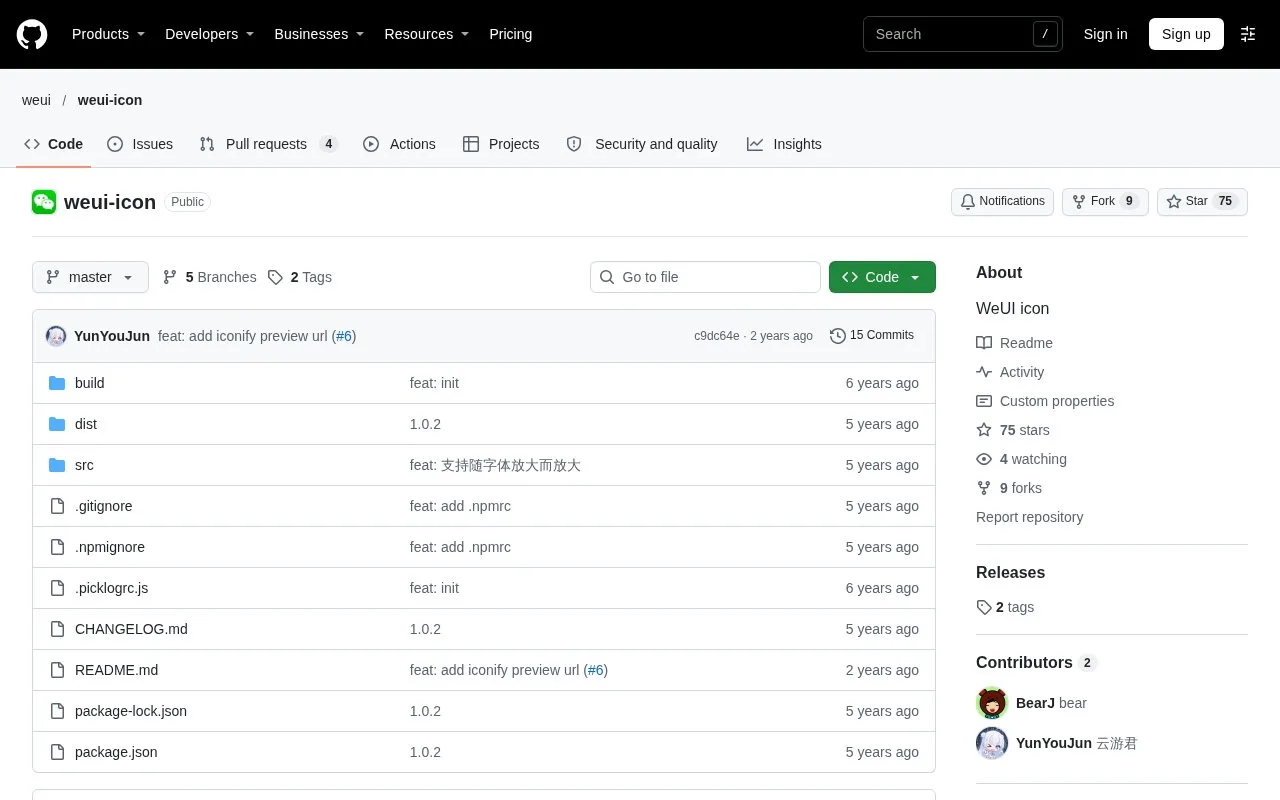1280x800 pixels.
Task: Click the build folder icon
Action: click(57, 383)
